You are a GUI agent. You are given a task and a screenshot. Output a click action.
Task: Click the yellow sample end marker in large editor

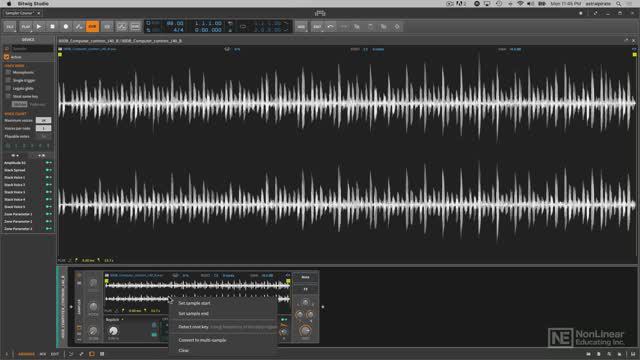tap(634, 54)
